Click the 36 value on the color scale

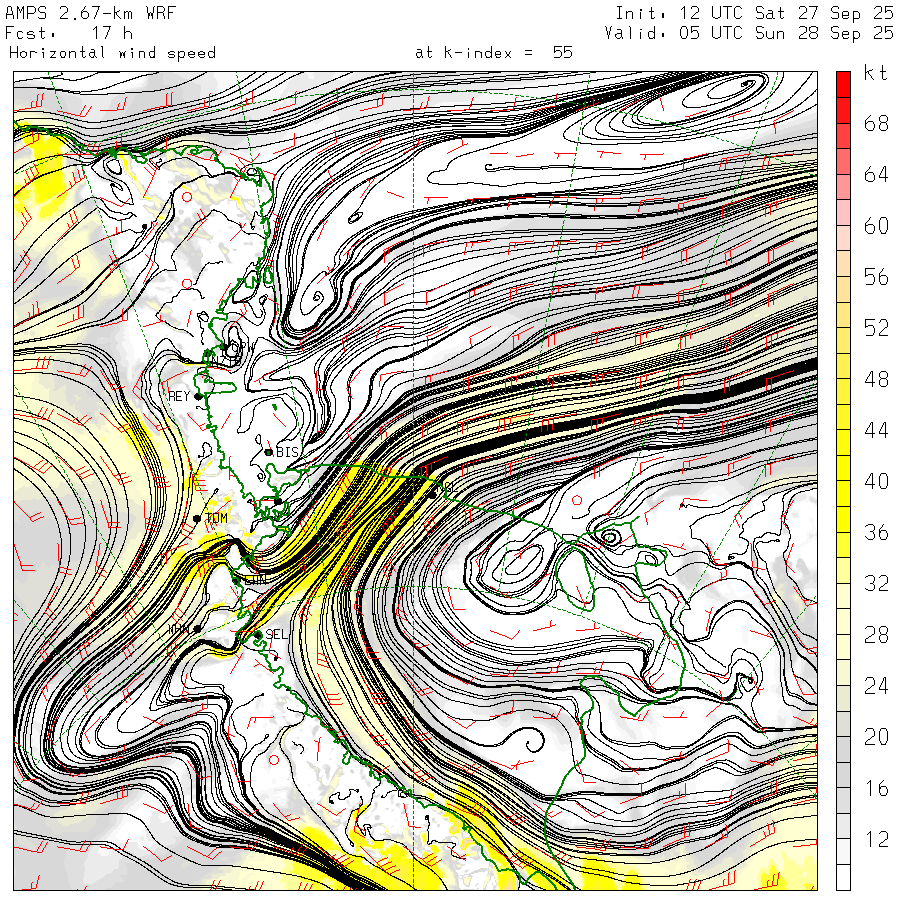[876, 532]
